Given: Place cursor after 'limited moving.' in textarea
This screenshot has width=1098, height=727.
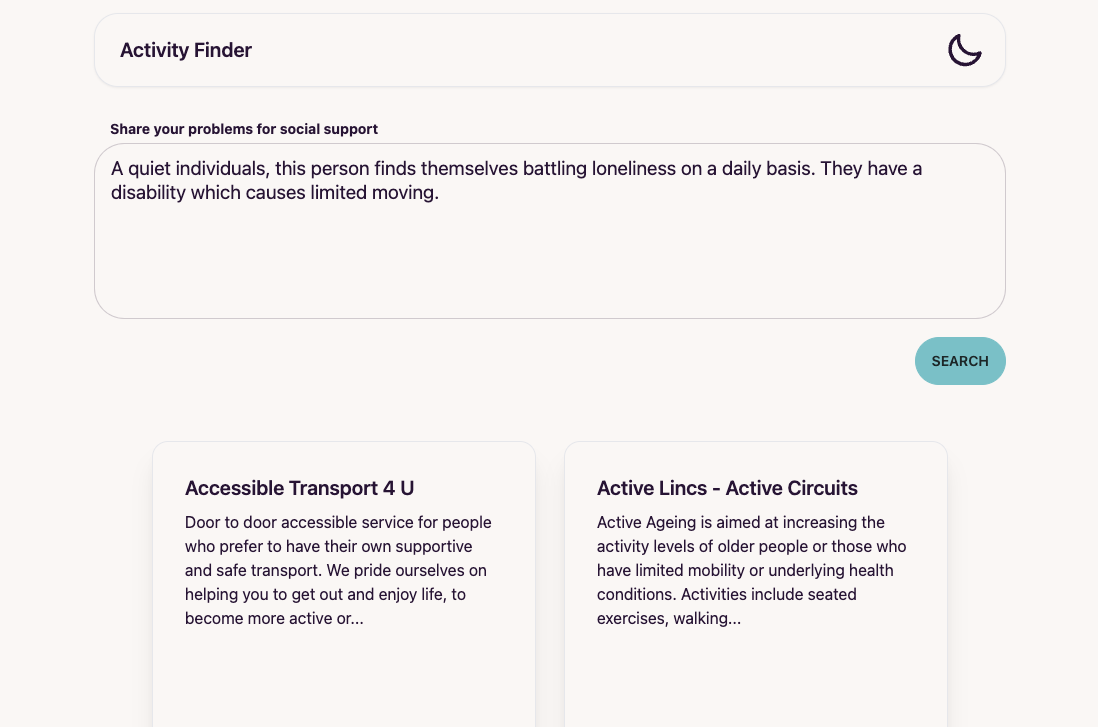Looking at the screenshot, I should point(440,193).
